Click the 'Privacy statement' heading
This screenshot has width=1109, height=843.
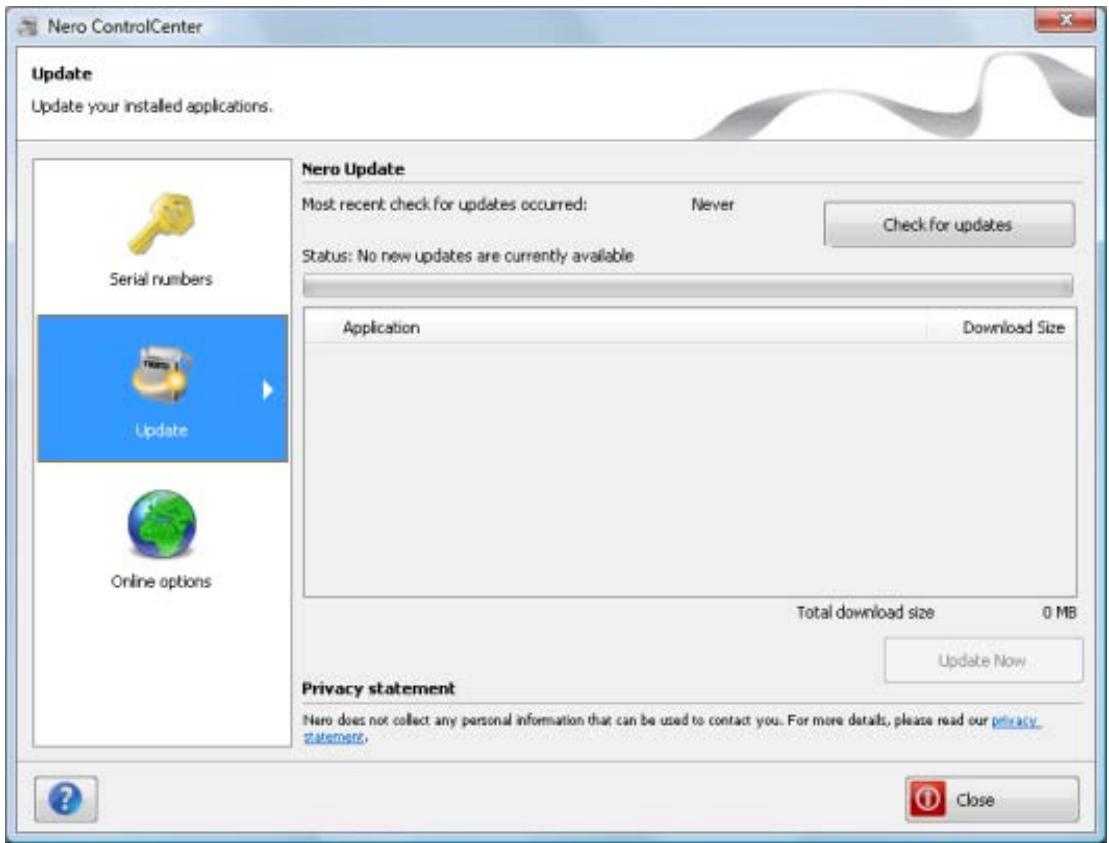tap(378, 688)
